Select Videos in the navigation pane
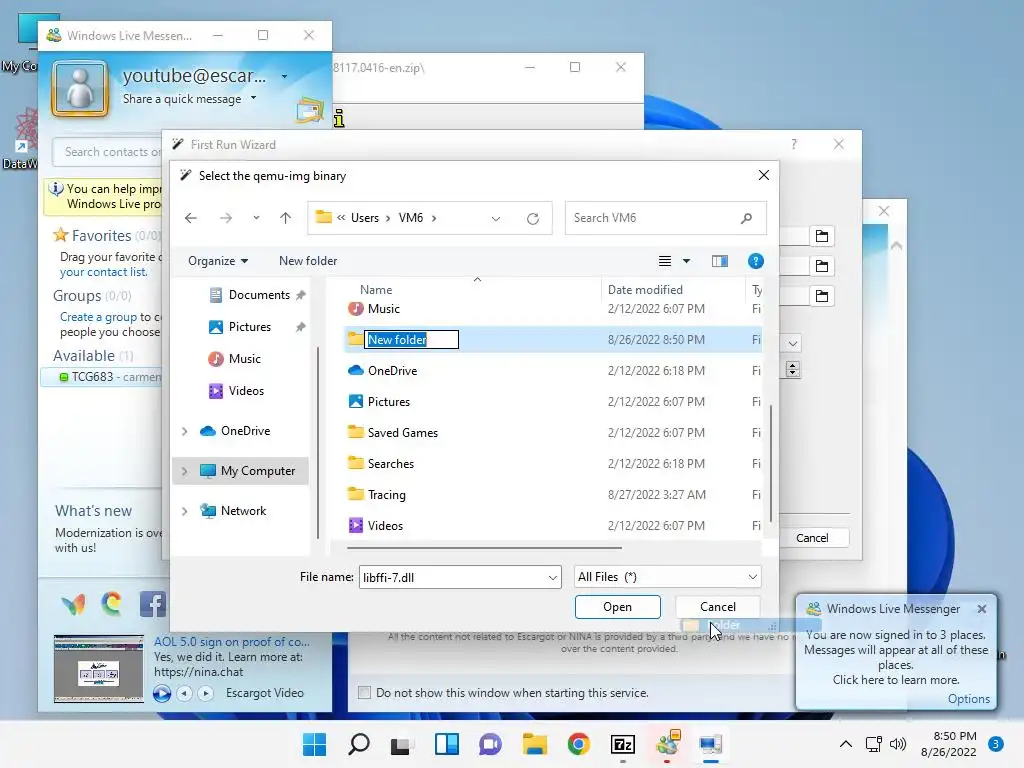 coord(246,391)
